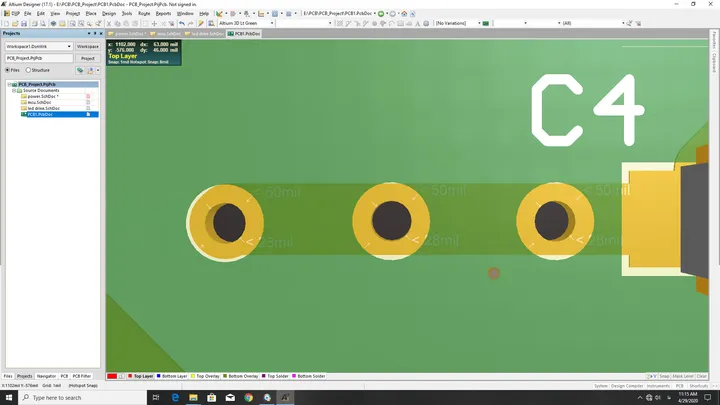The image size is (720, 405).
Task: Select the Structure radio button
Action: [x=28, y=70]
